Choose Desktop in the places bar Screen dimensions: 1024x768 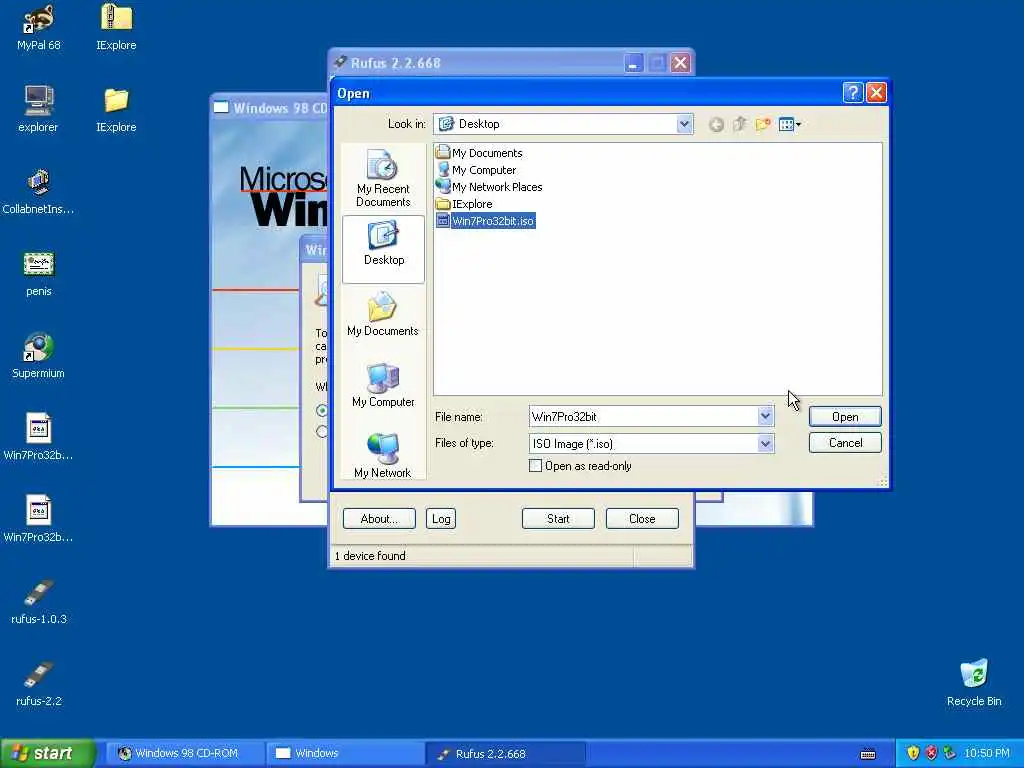point(383,249)
